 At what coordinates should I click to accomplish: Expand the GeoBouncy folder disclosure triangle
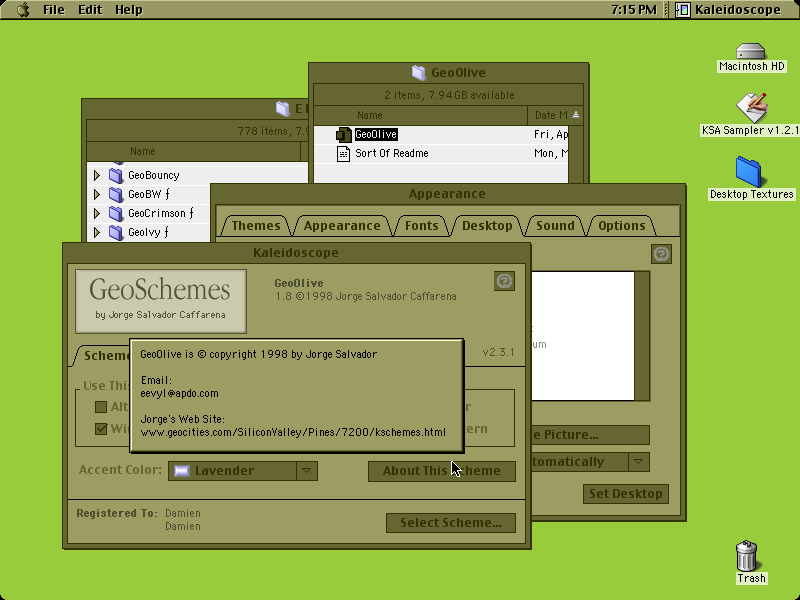tap(97, 176)
